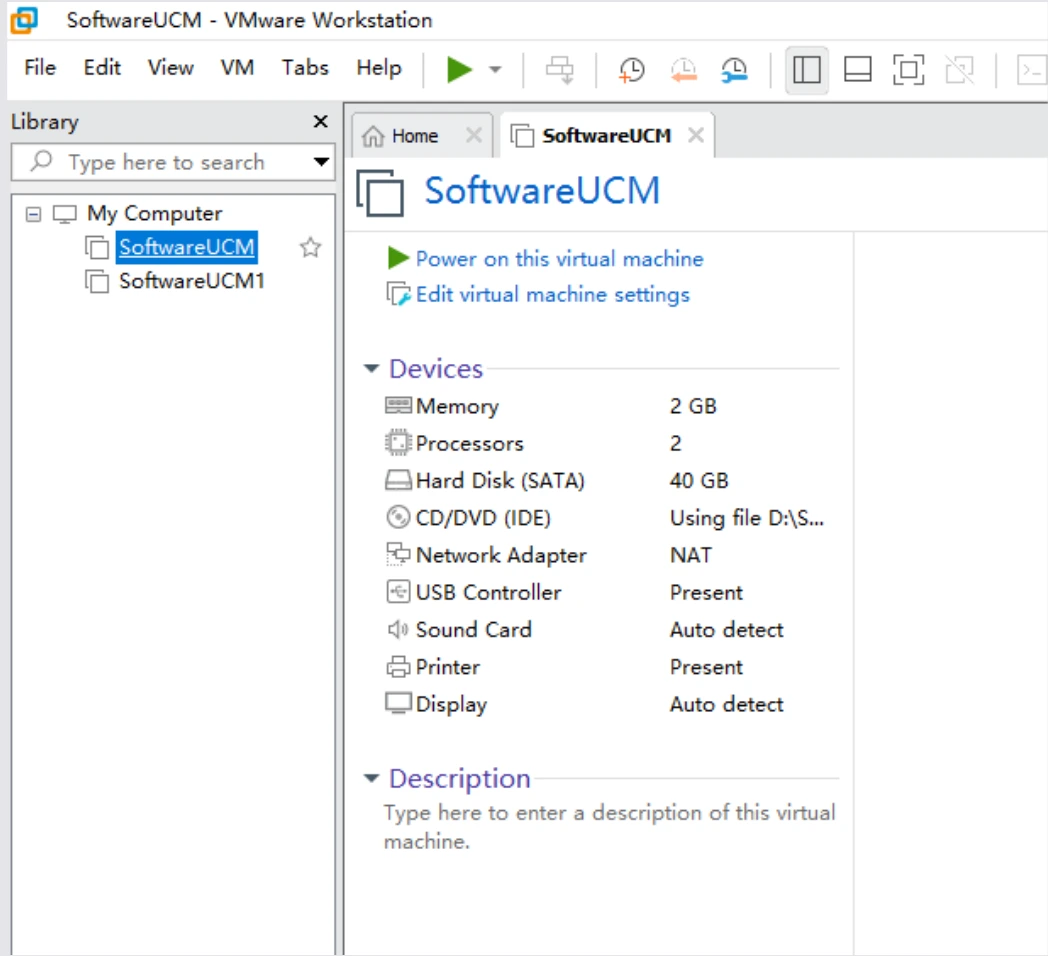Click the Sound Card Auto detect value
Viewport: 1048px width, 956px height.
[727, 630]
